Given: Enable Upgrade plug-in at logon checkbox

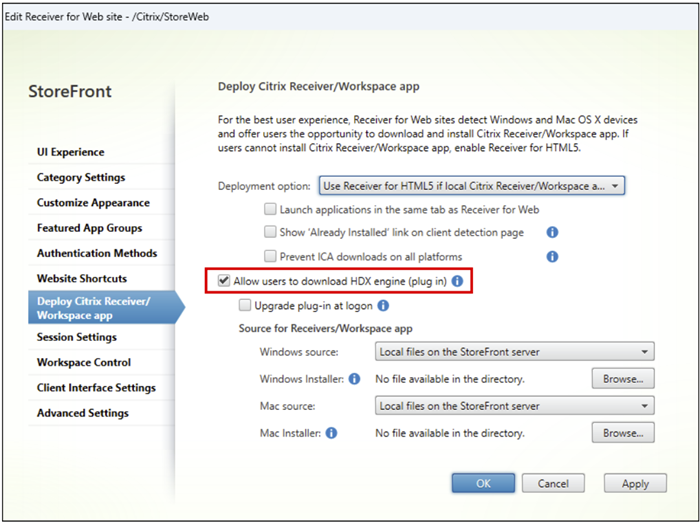Looking at the screenshot, I should 245,305.
